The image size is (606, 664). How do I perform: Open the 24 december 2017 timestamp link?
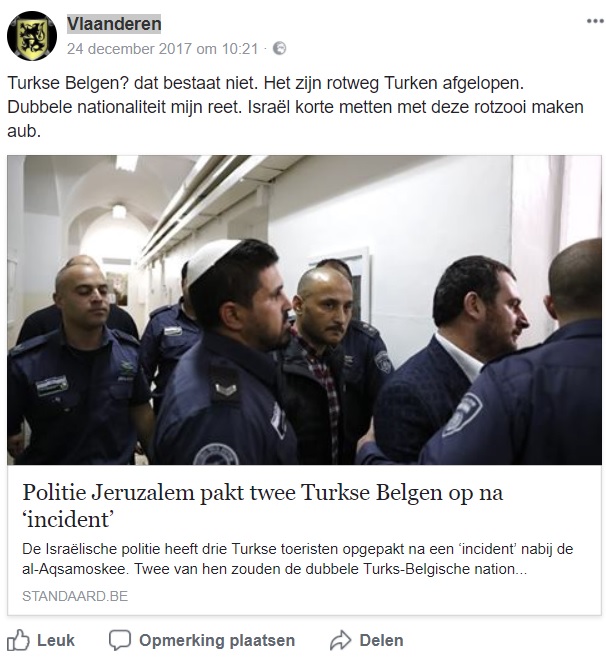(x=162, y=49)
